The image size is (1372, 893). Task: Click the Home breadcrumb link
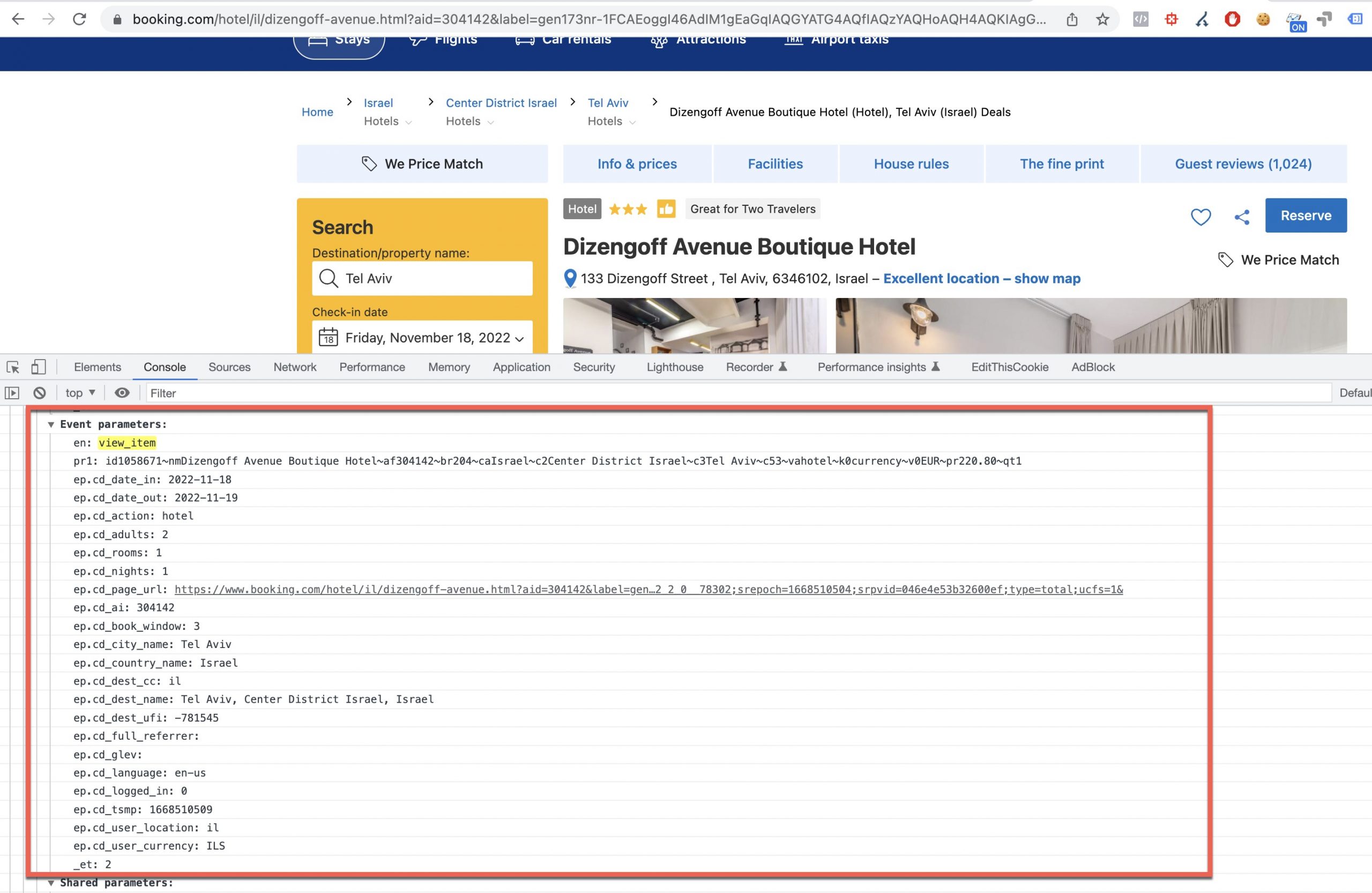pyautogui.click(x=317, y=112)
